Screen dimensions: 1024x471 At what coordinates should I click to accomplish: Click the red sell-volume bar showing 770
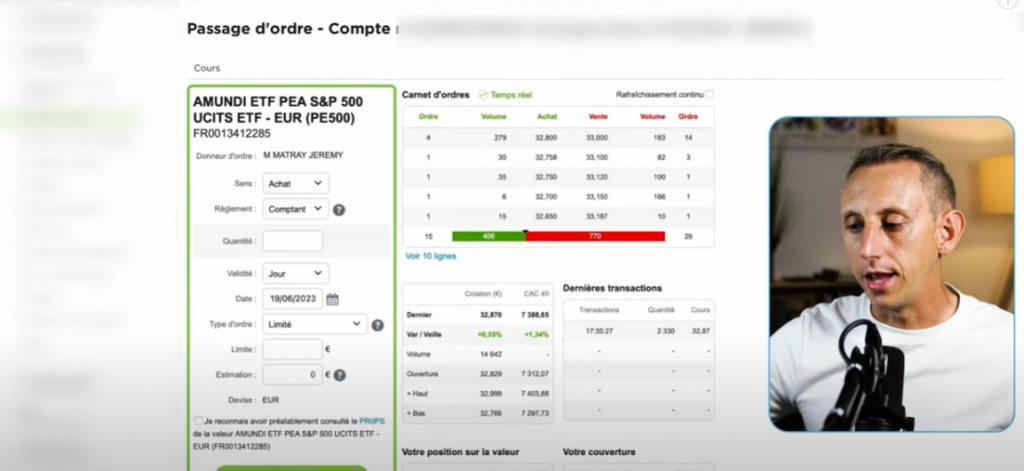point(595,236)
